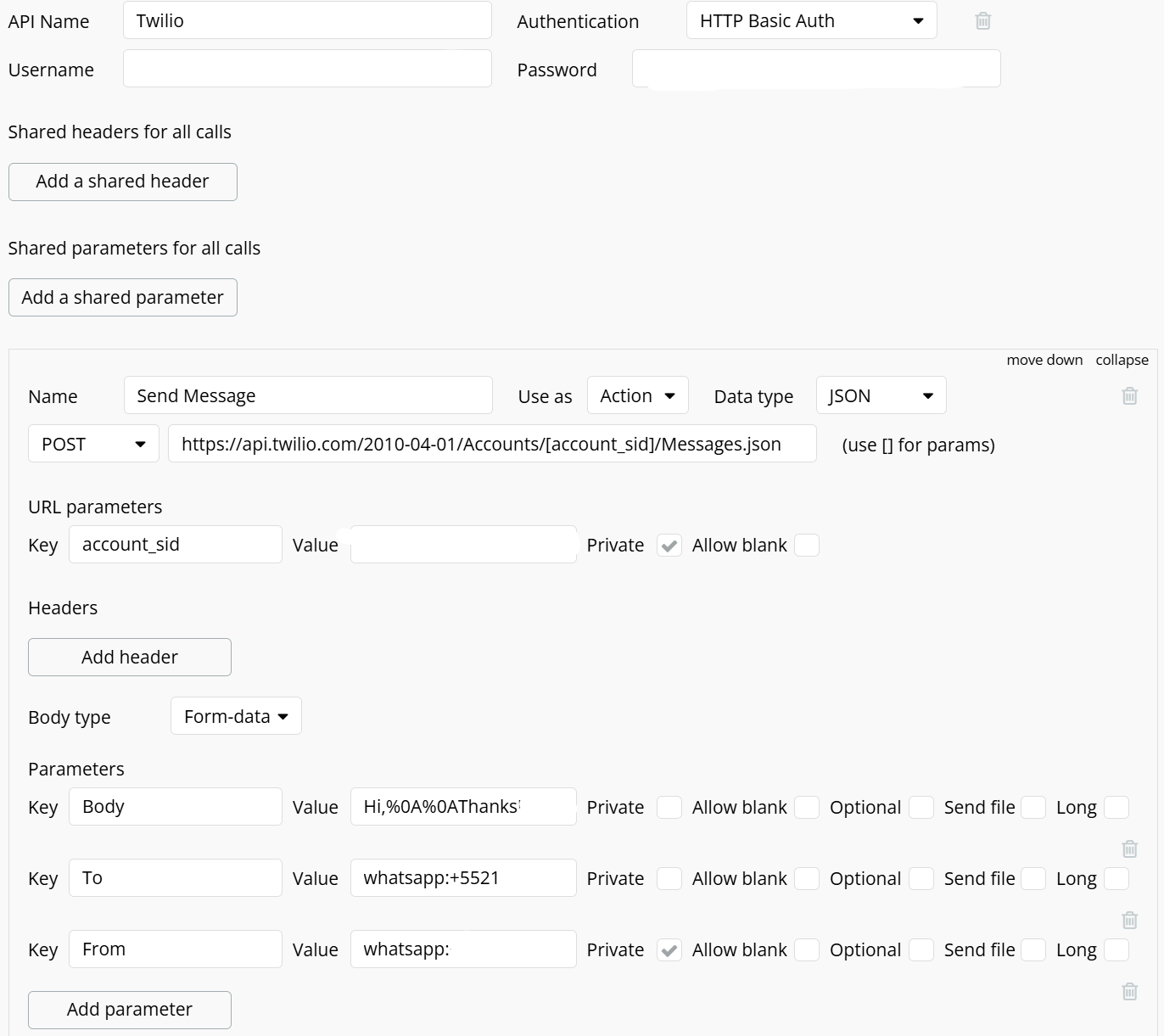Edit the To value whatsapp:+5521
The width and height of the screenshot is (1164, 1036).
tap(463, 878)
